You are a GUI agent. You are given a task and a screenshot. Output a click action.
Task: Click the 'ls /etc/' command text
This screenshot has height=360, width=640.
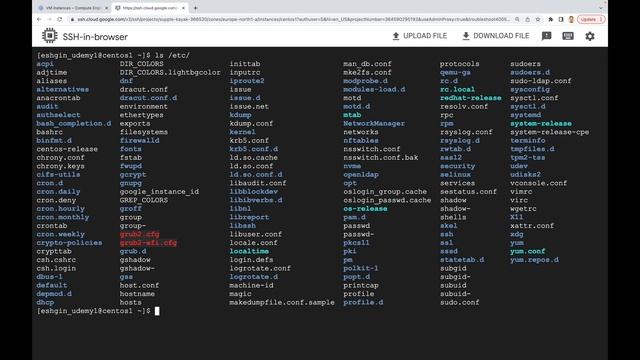tap(172, 56)
